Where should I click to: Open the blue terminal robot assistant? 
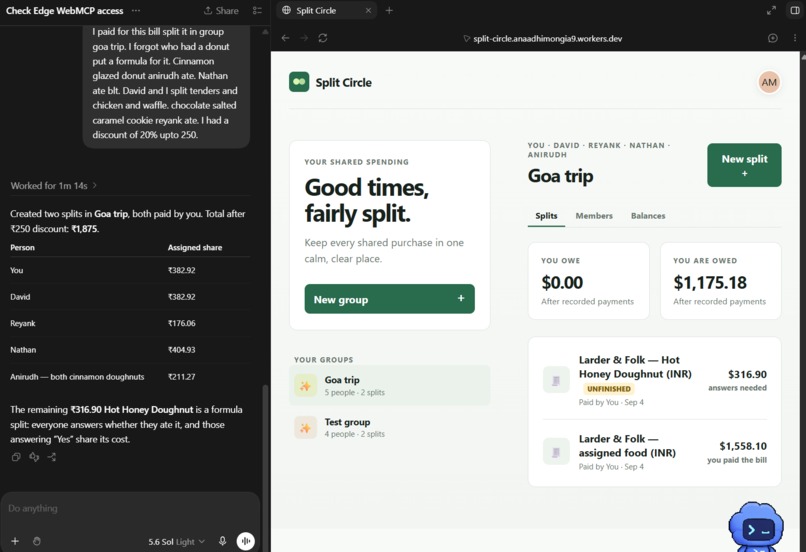click(756, 528)
